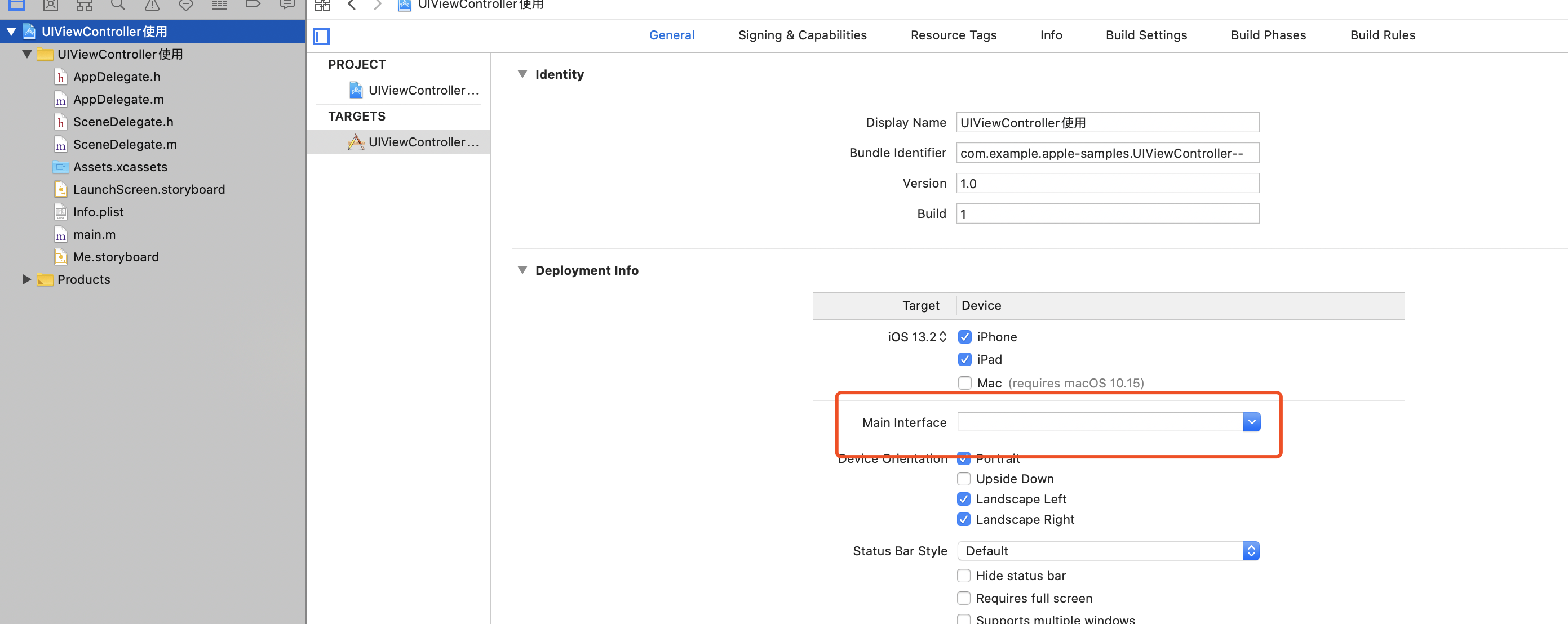Hide the project and targets list sidebar
Screen dimensions: 1568x624
pos(321,37)
